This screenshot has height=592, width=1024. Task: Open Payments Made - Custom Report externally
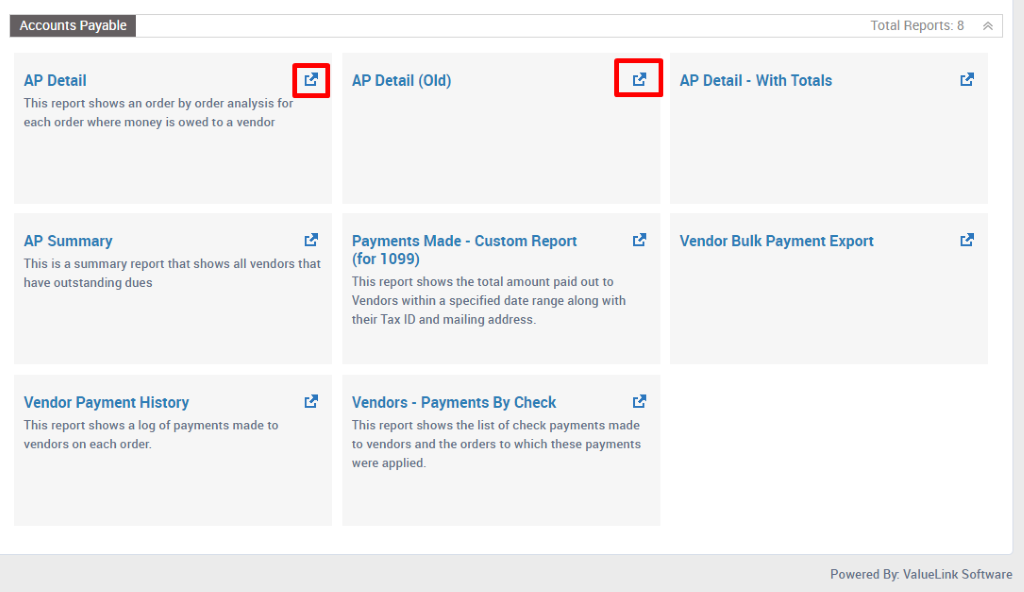point(638,240)
